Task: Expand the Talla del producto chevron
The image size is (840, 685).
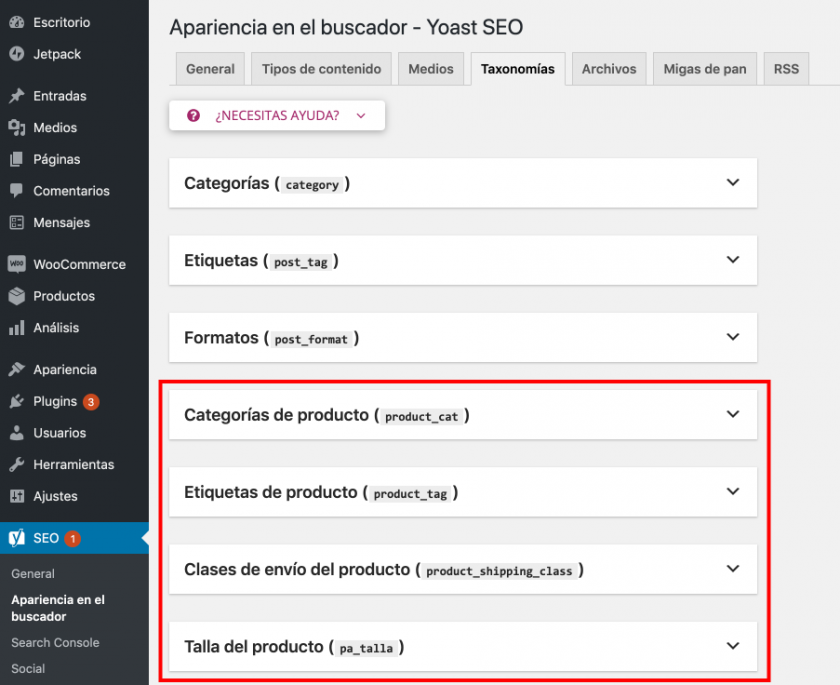Action: tap(733, 645)
